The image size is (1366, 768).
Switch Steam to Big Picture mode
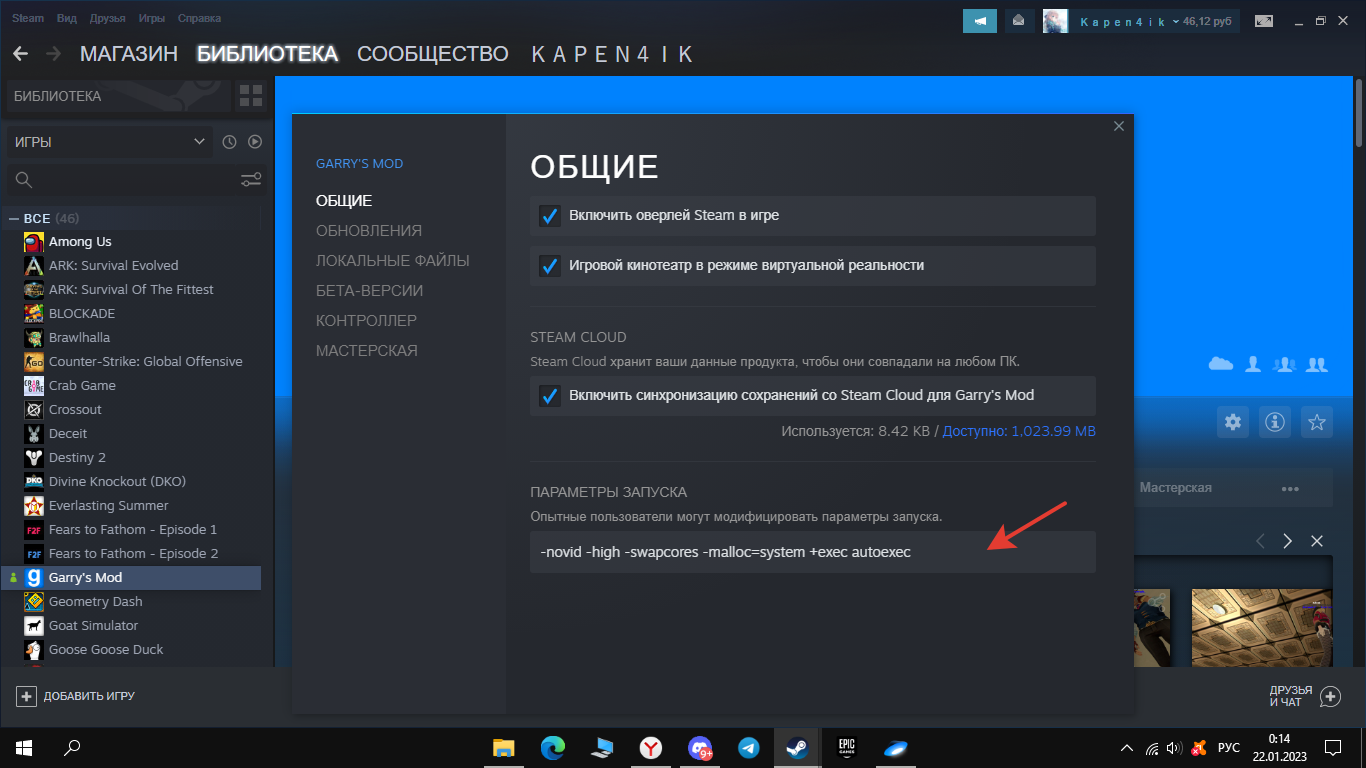pos(1264,21)
